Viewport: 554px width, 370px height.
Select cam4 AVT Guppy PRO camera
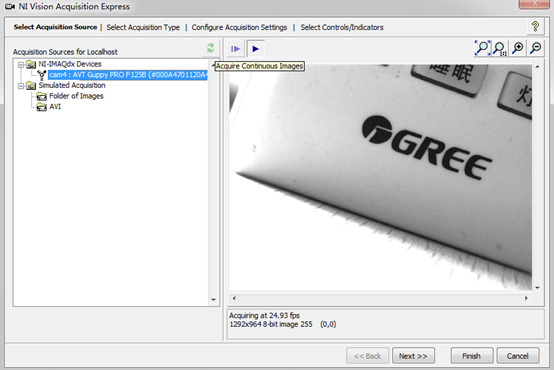(x=128, y=75)
